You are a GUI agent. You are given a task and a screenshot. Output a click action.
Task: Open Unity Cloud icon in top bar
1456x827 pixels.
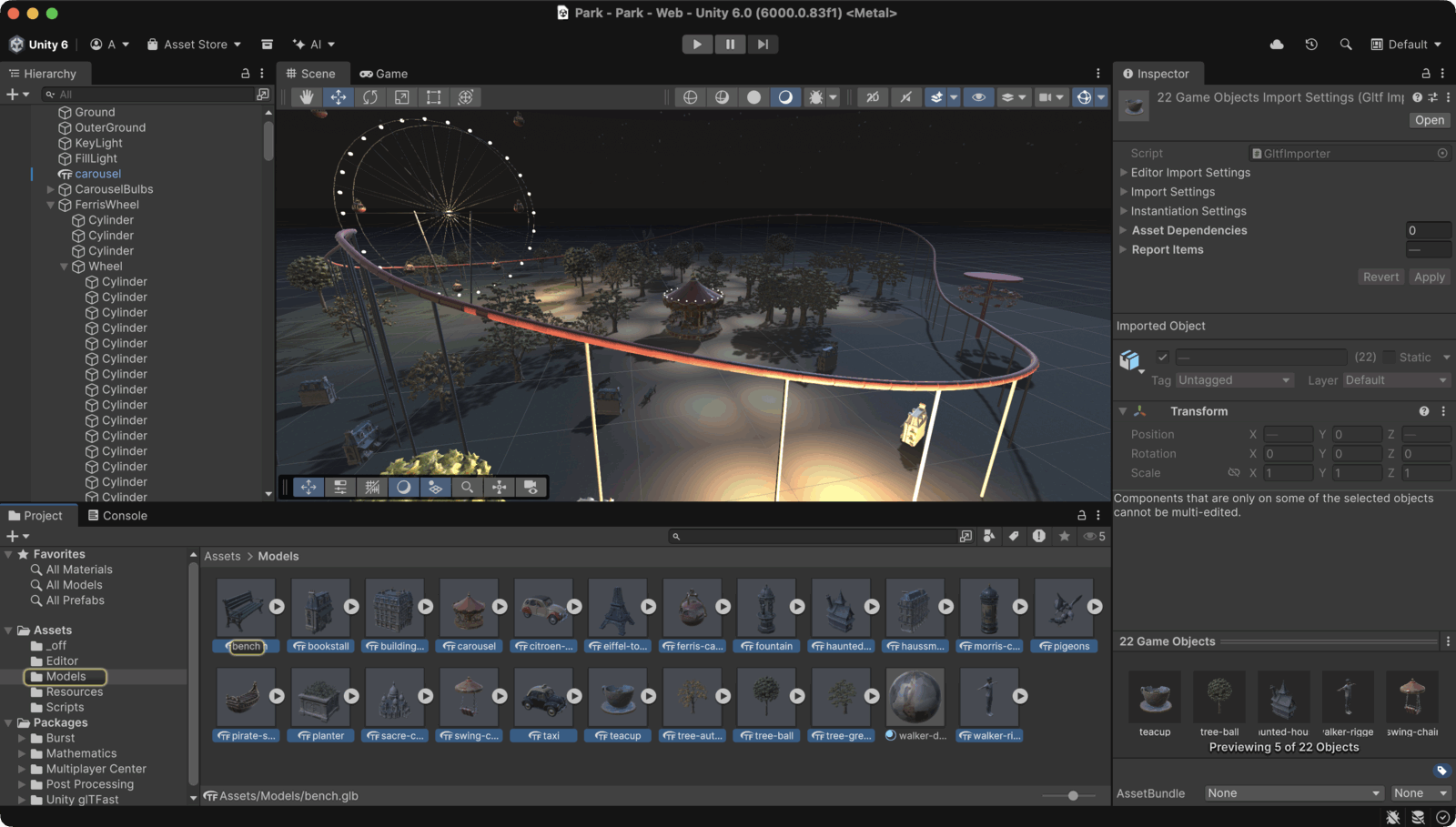coord(1277,45)
